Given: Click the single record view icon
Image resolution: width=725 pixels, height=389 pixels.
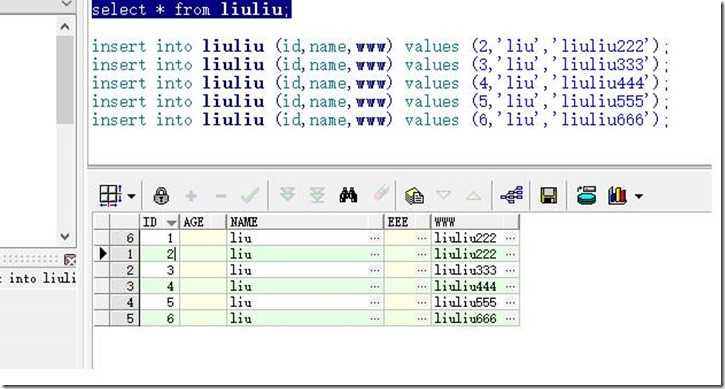Looking at the screenshot, I should pyautogui.click(x=586, y=195).
